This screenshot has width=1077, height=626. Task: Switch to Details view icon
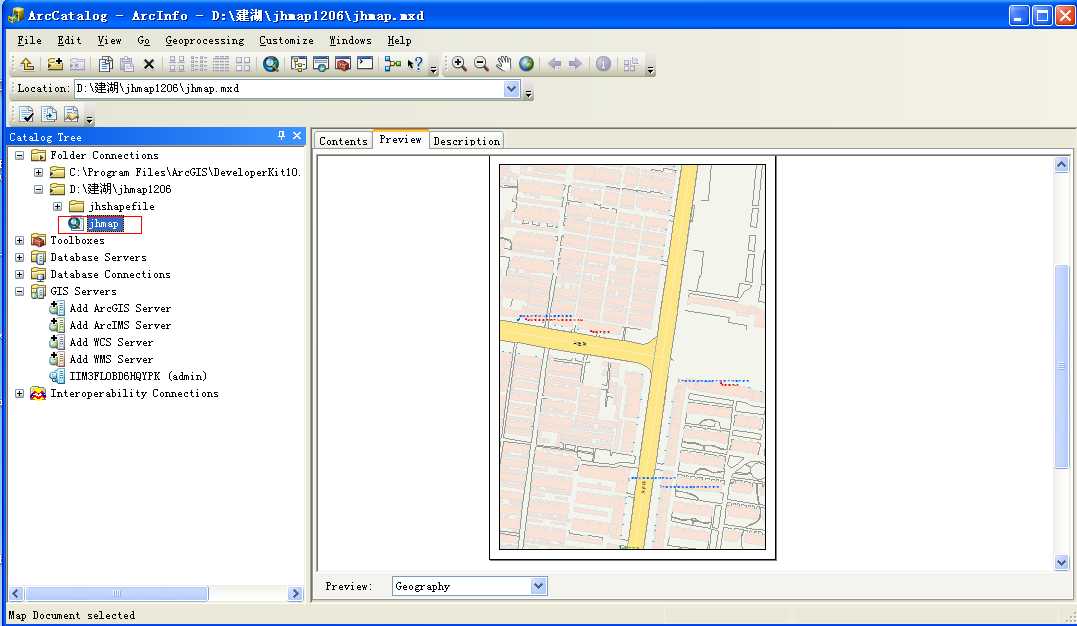(x=220, y=64)
